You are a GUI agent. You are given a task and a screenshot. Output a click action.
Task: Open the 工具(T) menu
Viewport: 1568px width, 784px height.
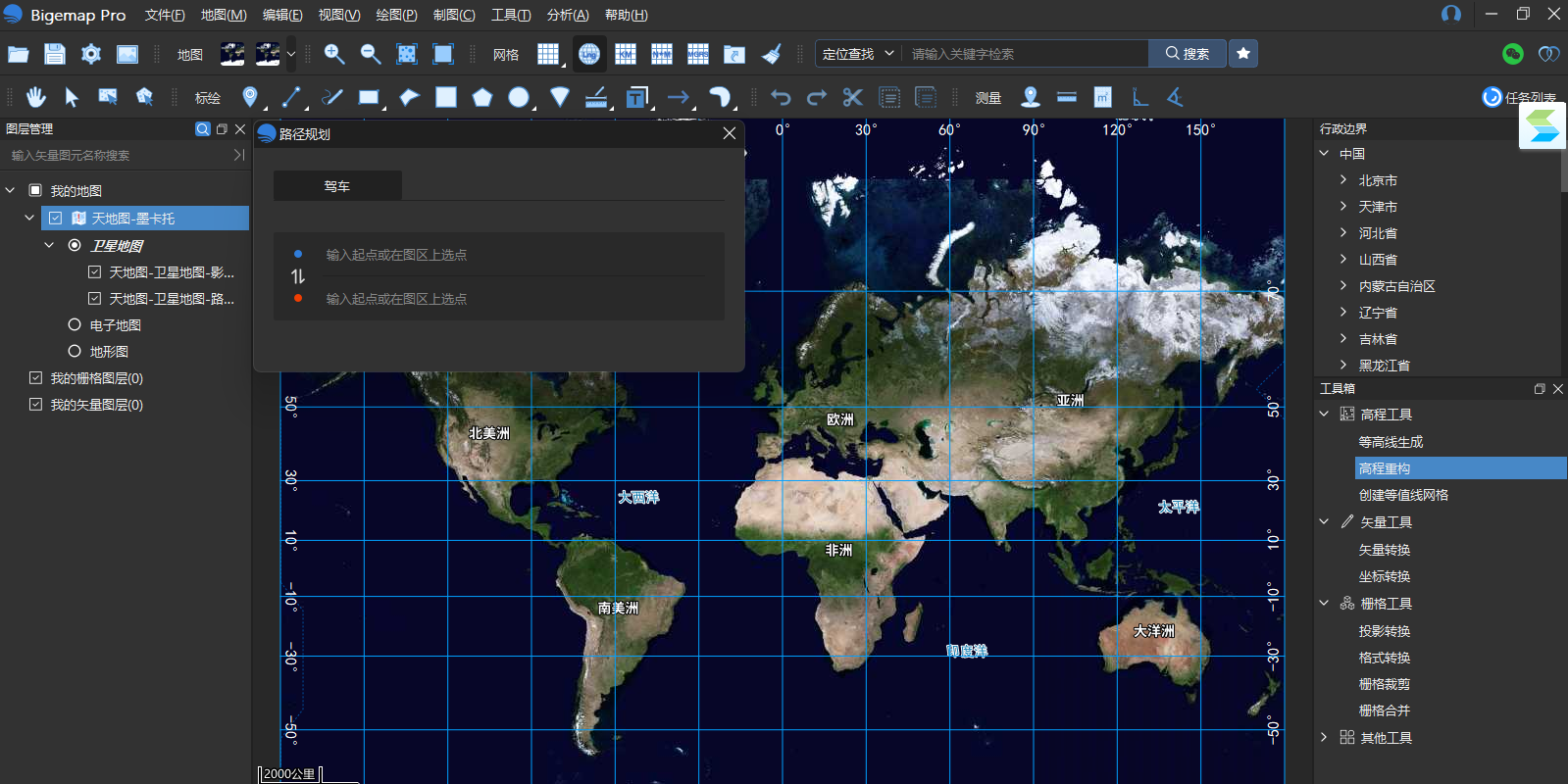pos(511,15)
